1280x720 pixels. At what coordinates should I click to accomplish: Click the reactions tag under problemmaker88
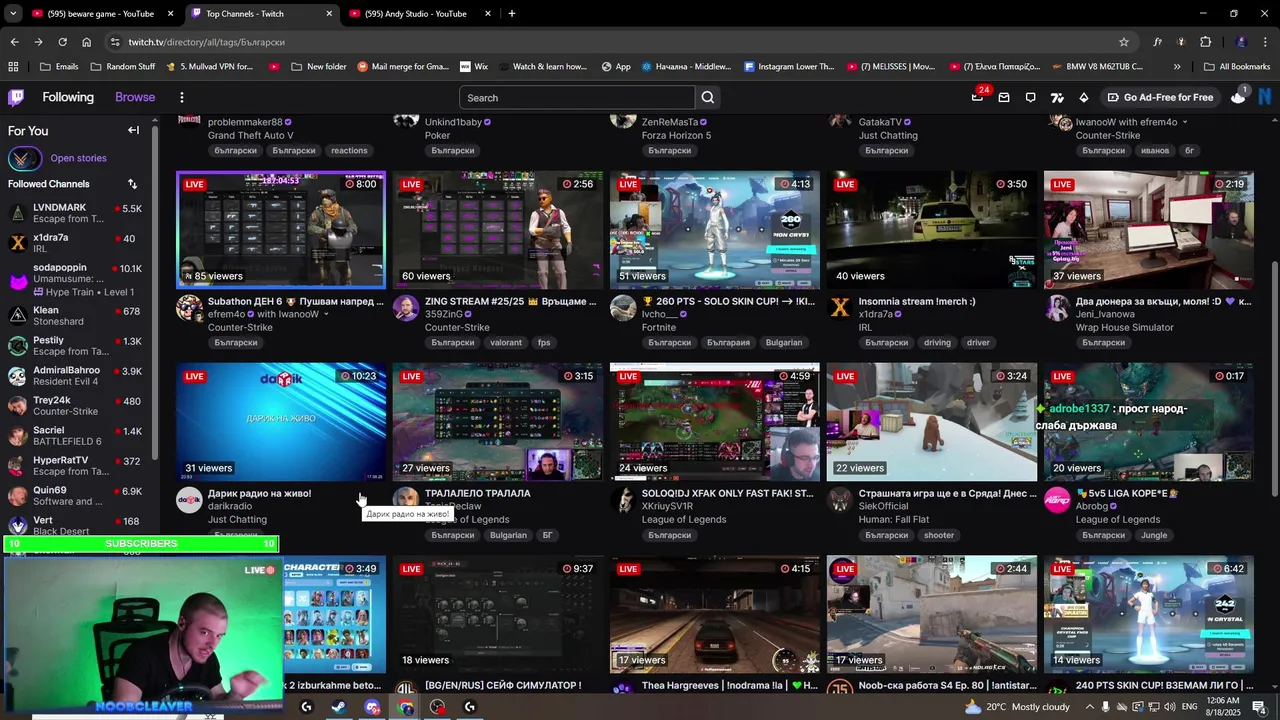point(349,150)
